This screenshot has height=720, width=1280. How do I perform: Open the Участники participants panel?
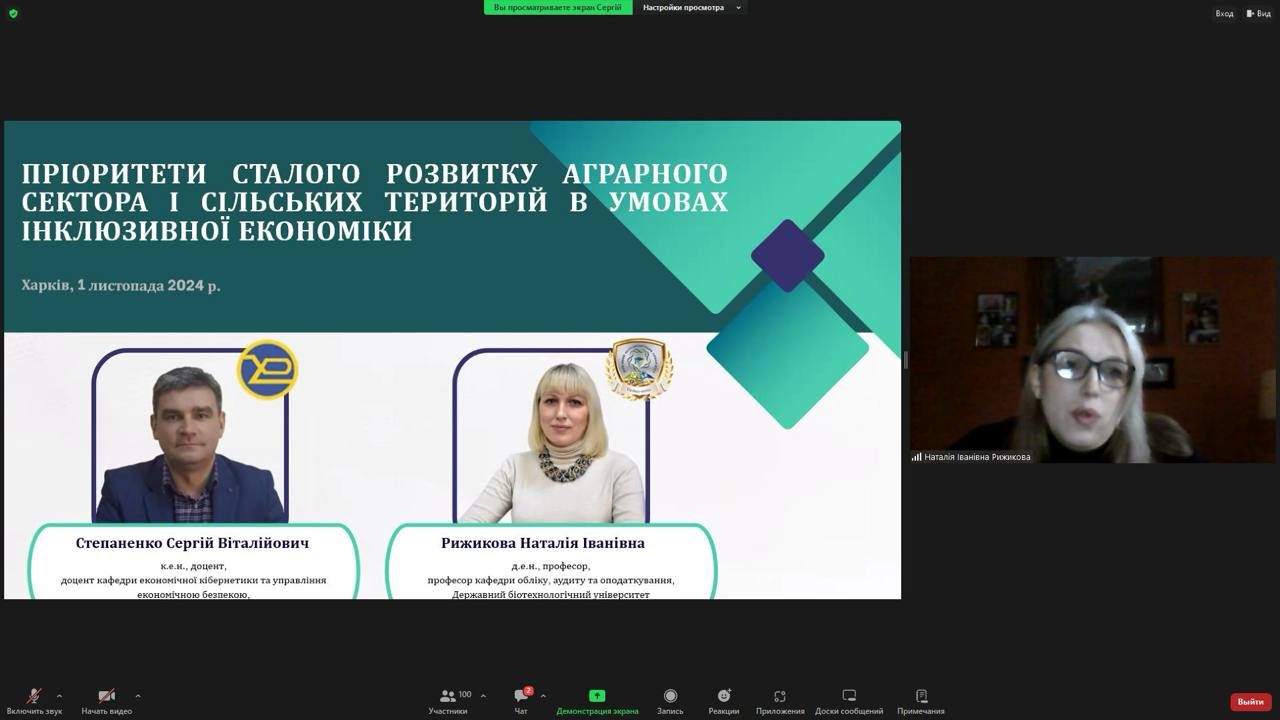[x=448, y=697]
